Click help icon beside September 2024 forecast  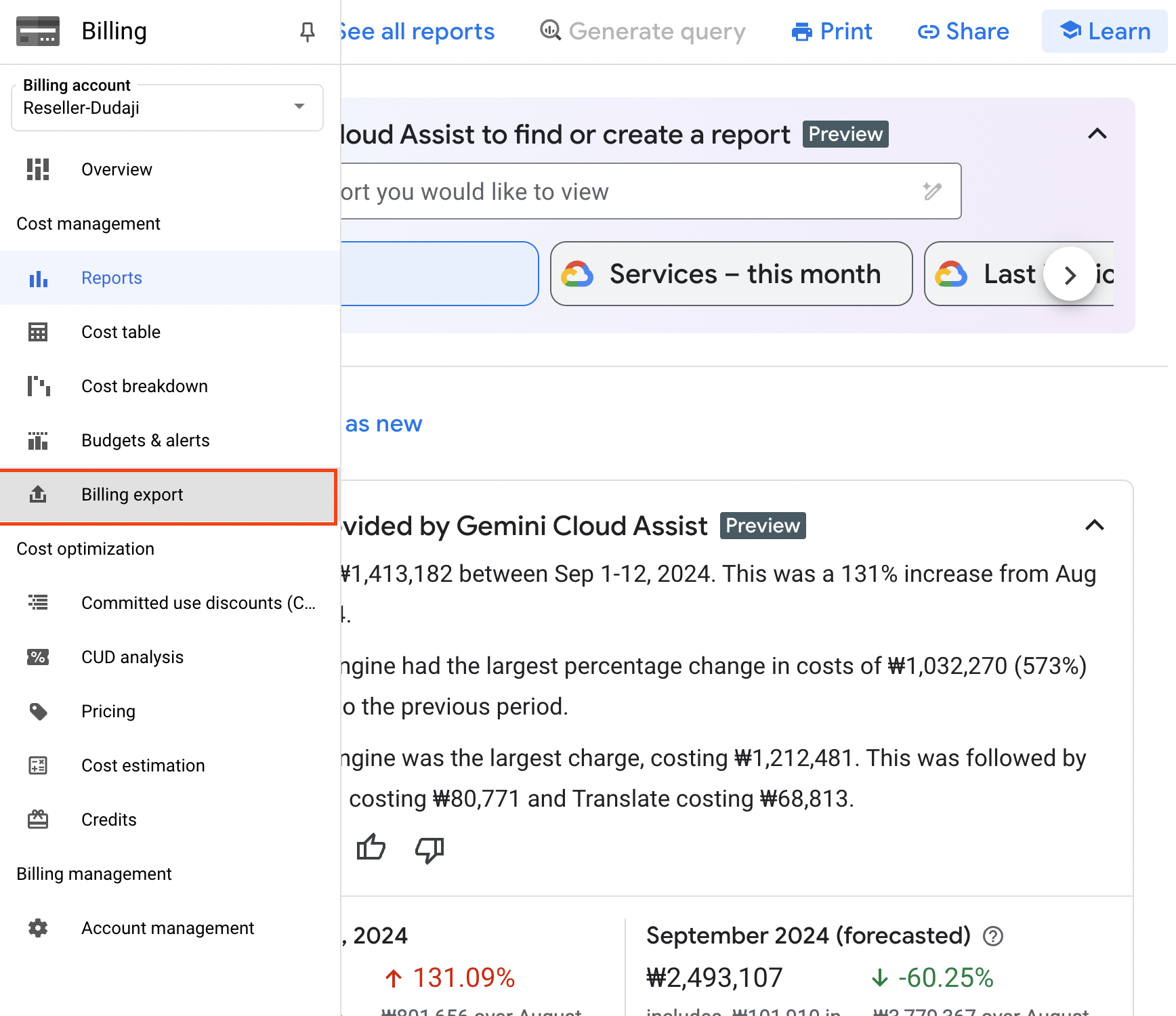coord(993,936)
